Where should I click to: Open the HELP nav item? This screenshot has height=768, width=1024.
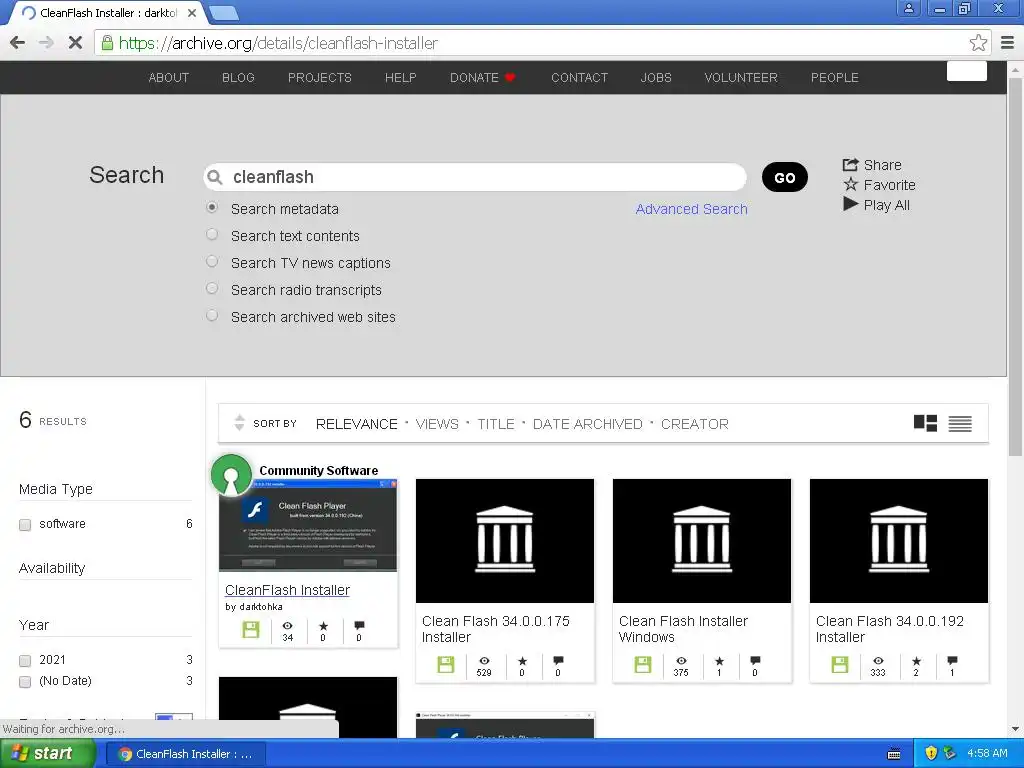click(400, 78)
